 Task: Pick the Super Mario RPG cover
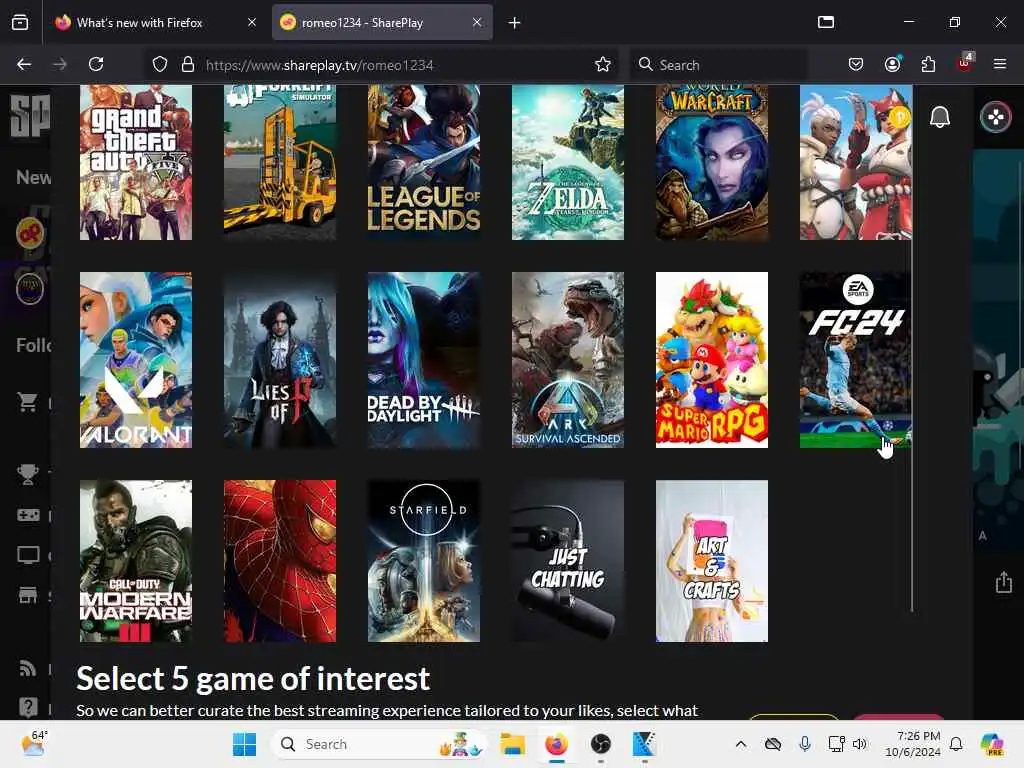pyautogui.click(x=712, y=360)
